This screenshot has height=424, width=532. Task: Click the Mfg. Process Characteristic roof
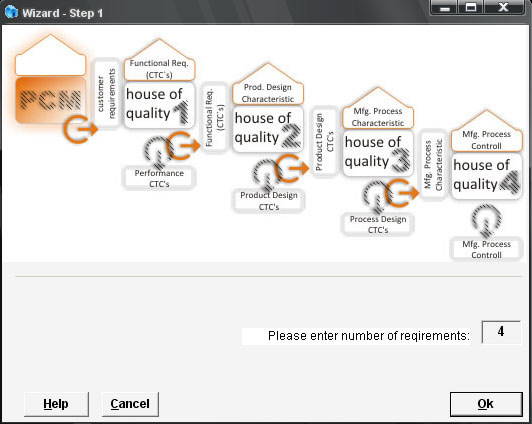pyautogui.click(x=378, y=108)
